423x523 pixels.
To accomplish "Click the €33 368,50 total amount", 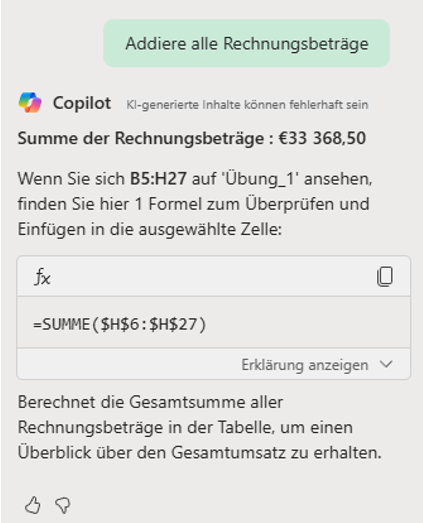I will click(322, 138).
